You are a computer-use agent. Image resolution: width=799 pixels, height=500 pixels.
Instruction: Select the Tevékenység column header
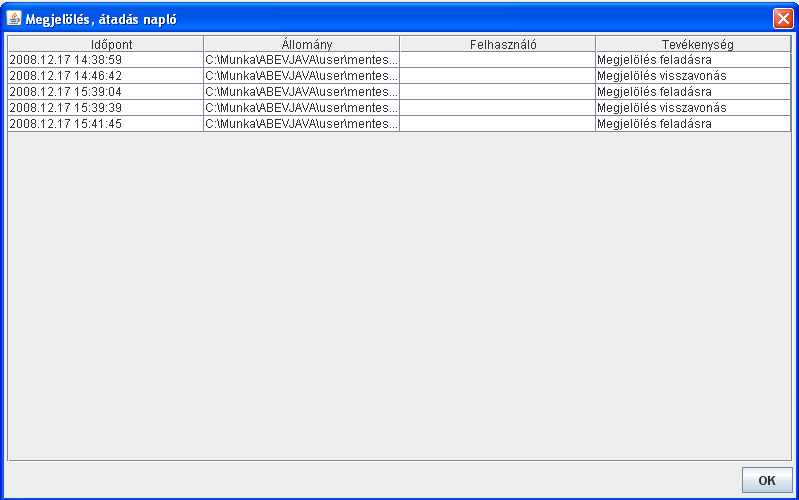(693, 44)
